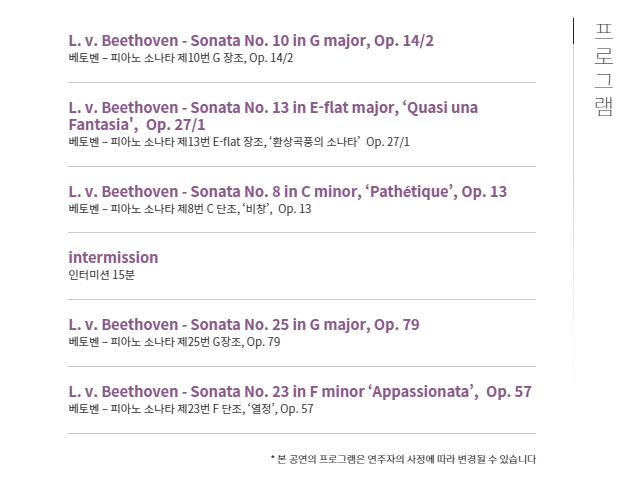Click the Sonata No. 25 in G major title

[x=244, y=325]
